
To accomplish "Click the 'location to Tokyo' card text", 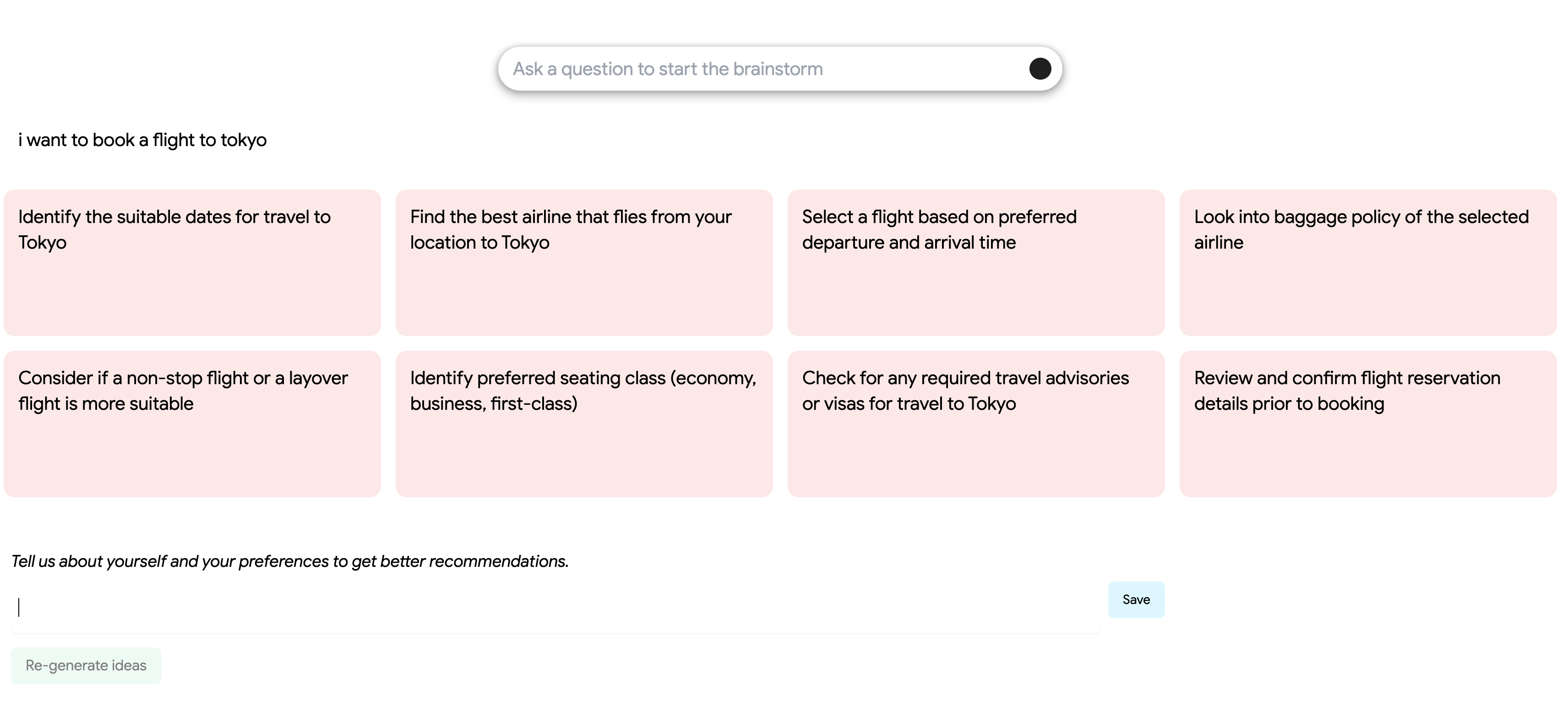I will pyautogui.click(x=479, y=243).
